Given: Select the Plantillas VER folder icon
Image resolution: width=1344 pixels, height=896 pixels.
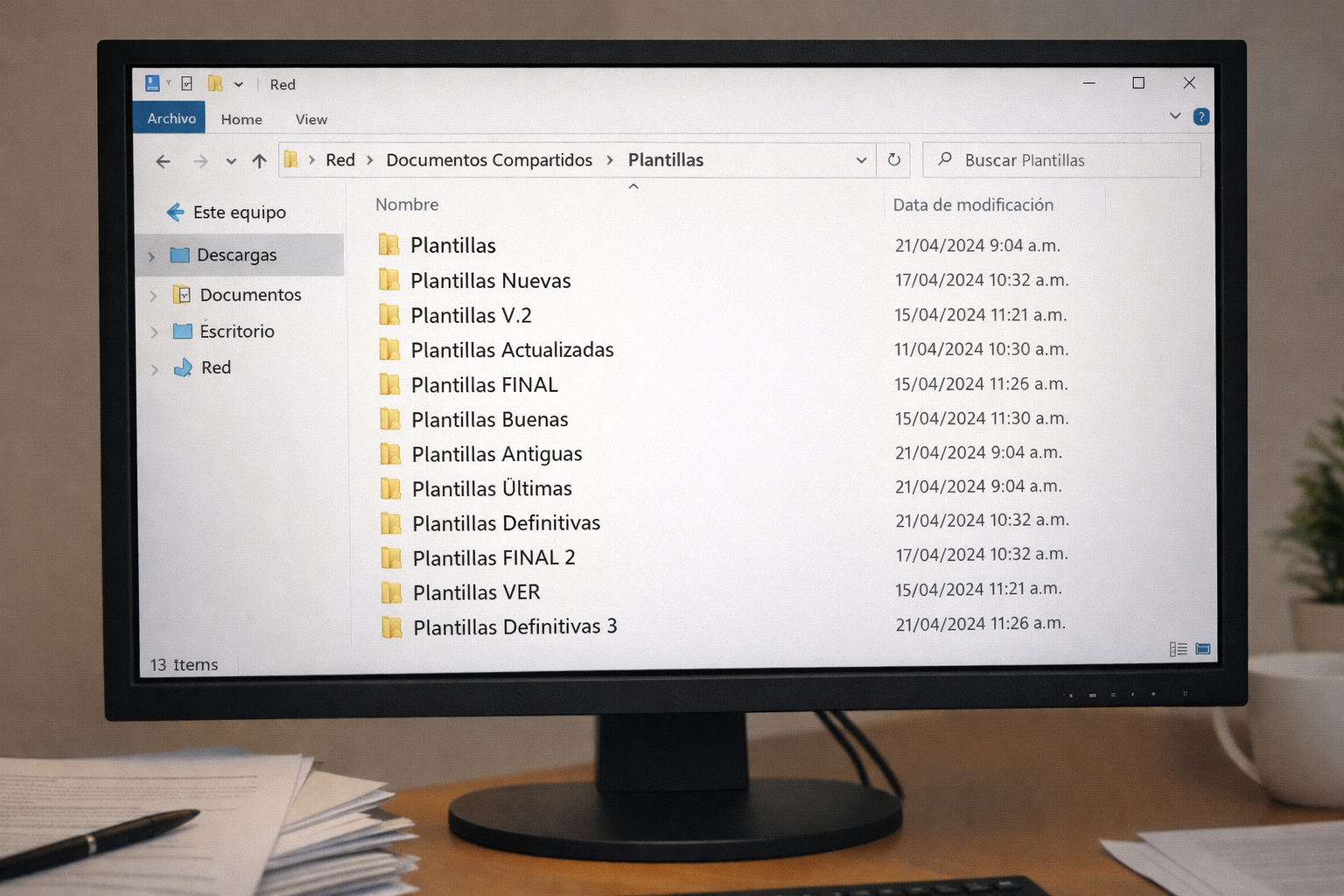Looking at the screenshot, I should point(392,592).
